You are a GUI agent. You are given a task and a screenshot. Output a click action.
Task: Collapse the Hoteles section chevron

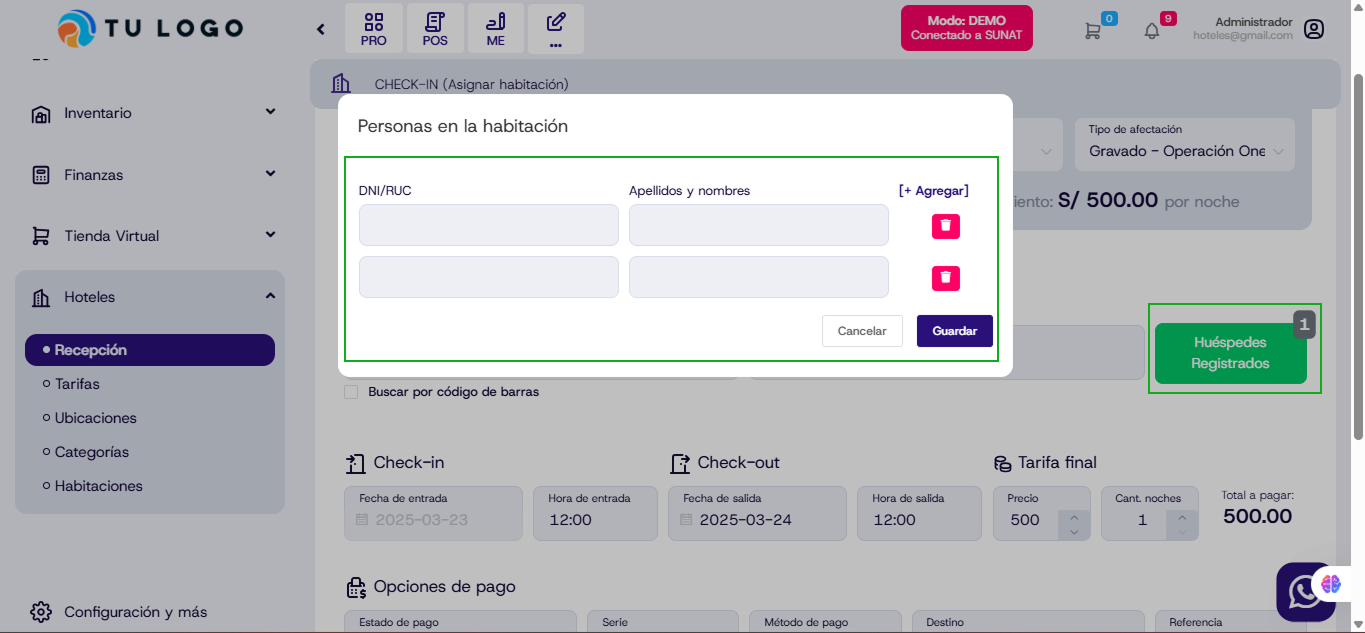269,295
